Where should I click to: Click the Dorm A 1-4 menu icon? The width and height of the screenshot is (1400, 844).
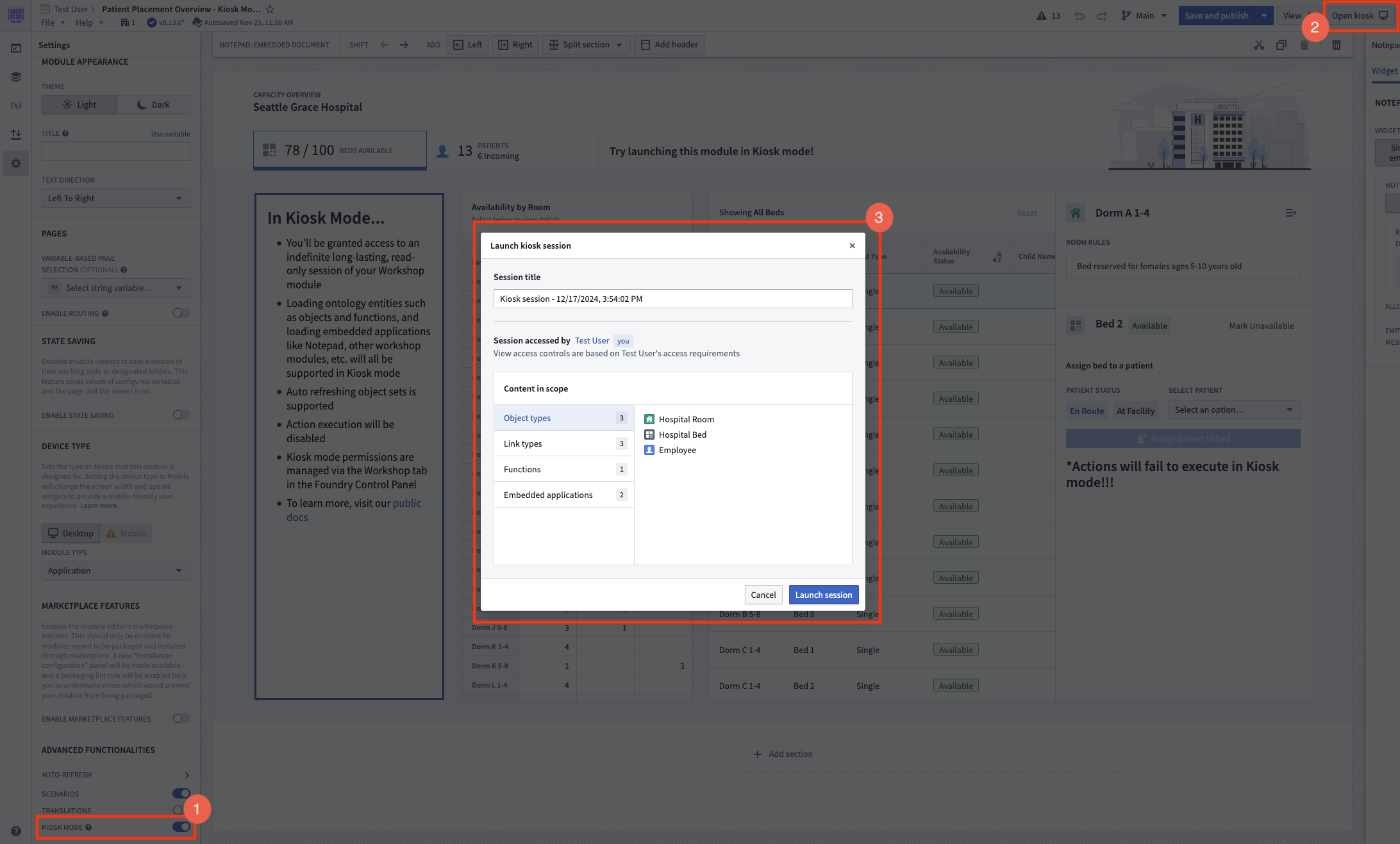pos(1291,213)
